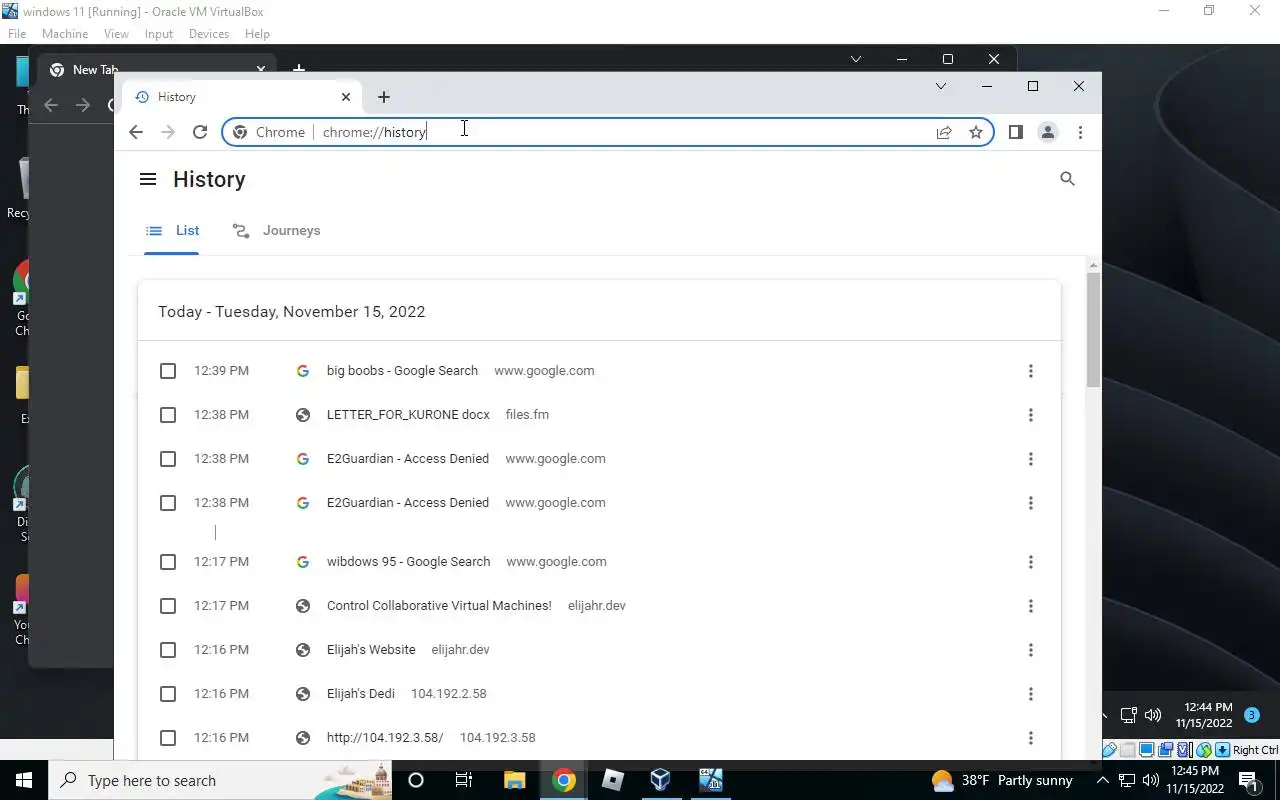
Task: Open the VirtualBox Input menu
Action: coord(159,34)
